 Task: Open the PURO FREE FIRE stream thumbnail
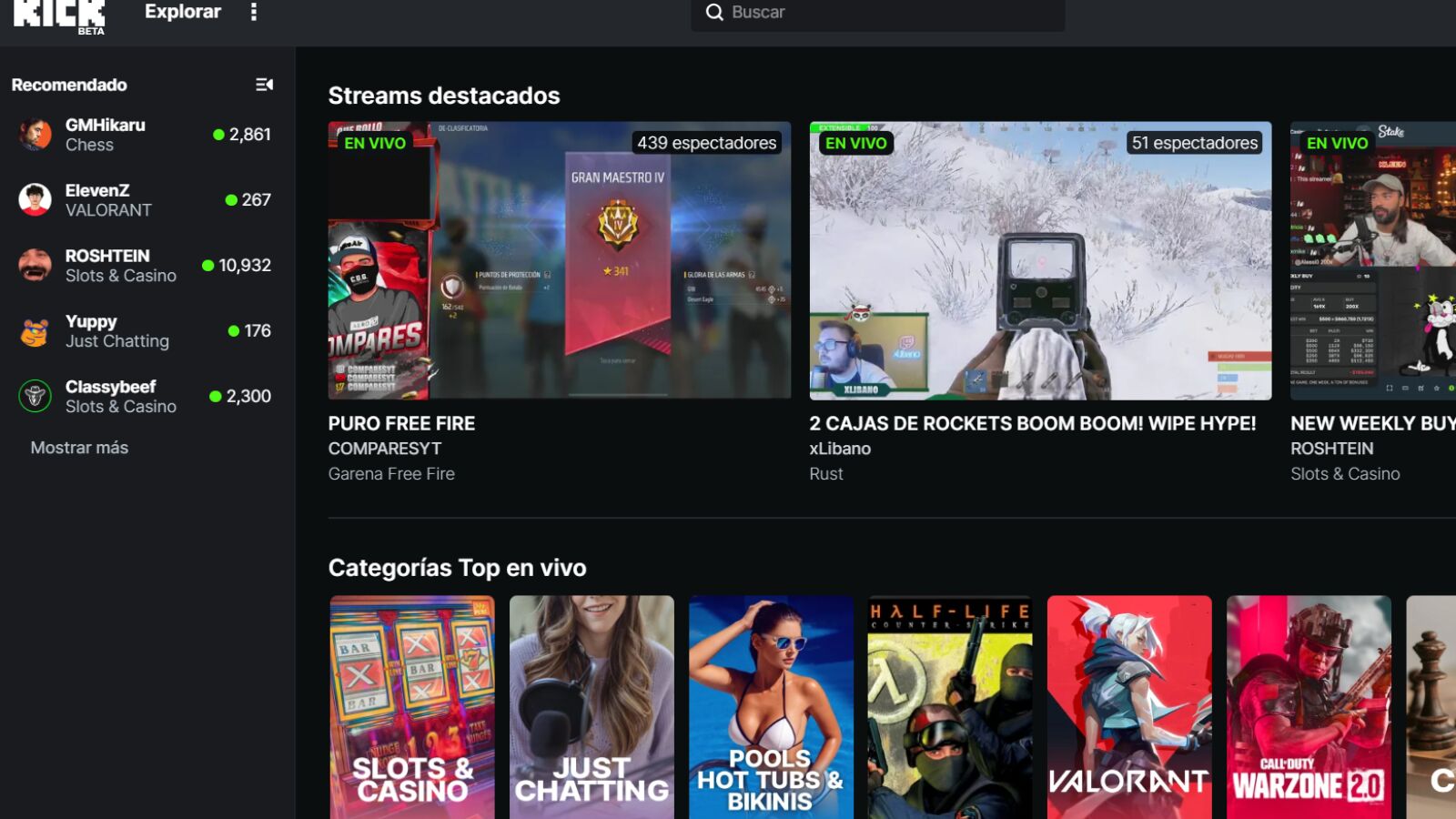[x=559, y=260]
